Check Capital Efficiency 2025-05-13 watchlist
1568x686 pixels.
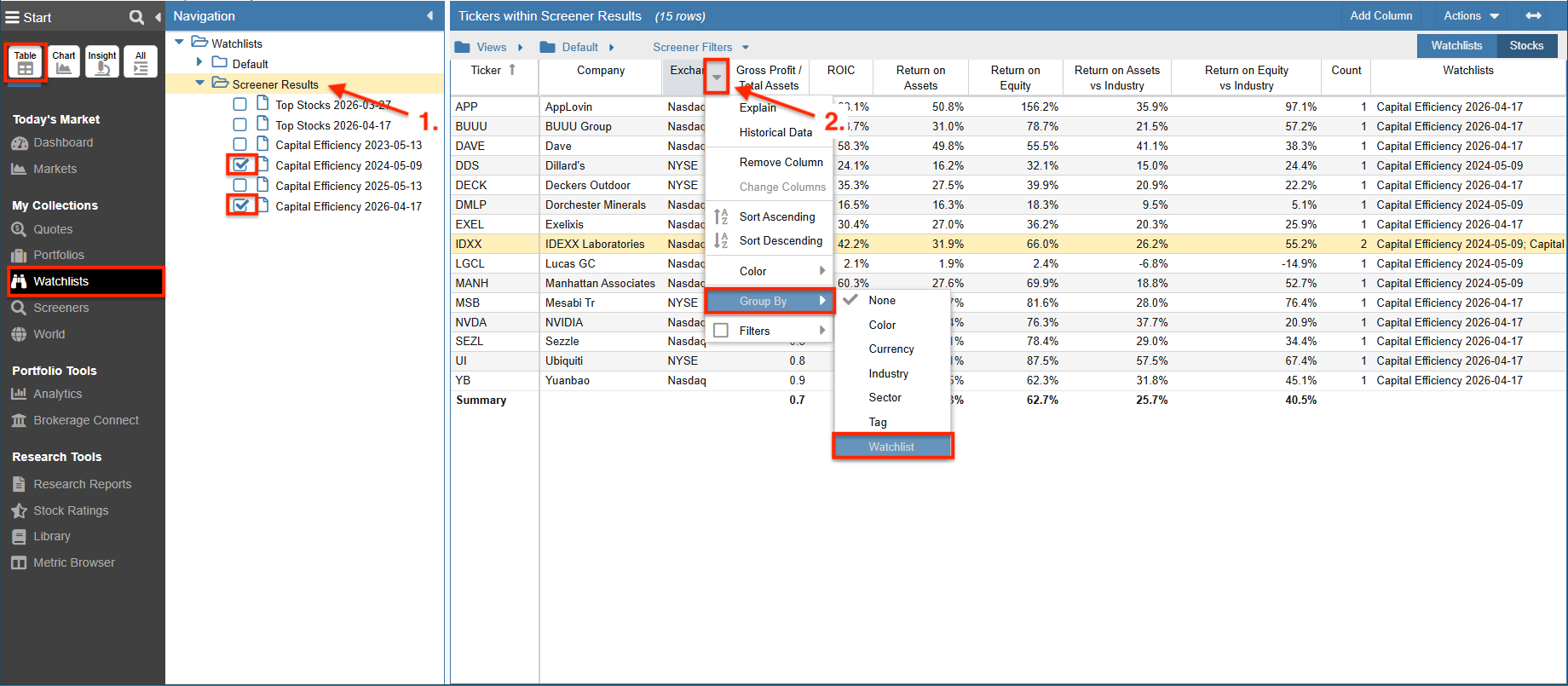240,186
